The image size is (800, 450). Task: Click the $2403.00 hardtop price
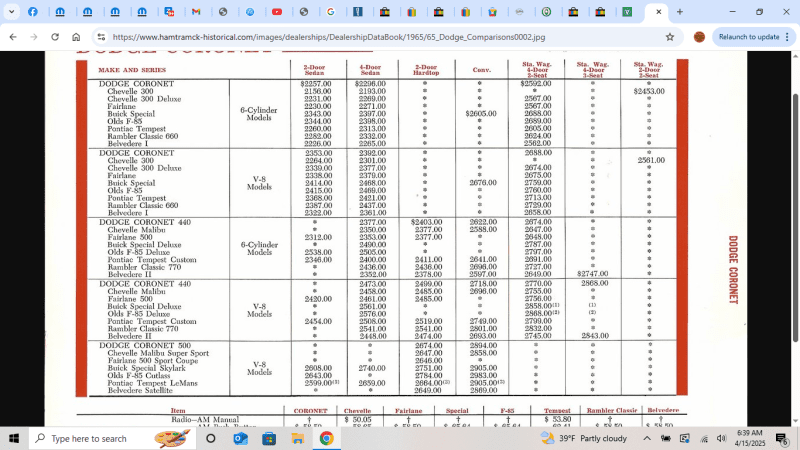[426, 222]
